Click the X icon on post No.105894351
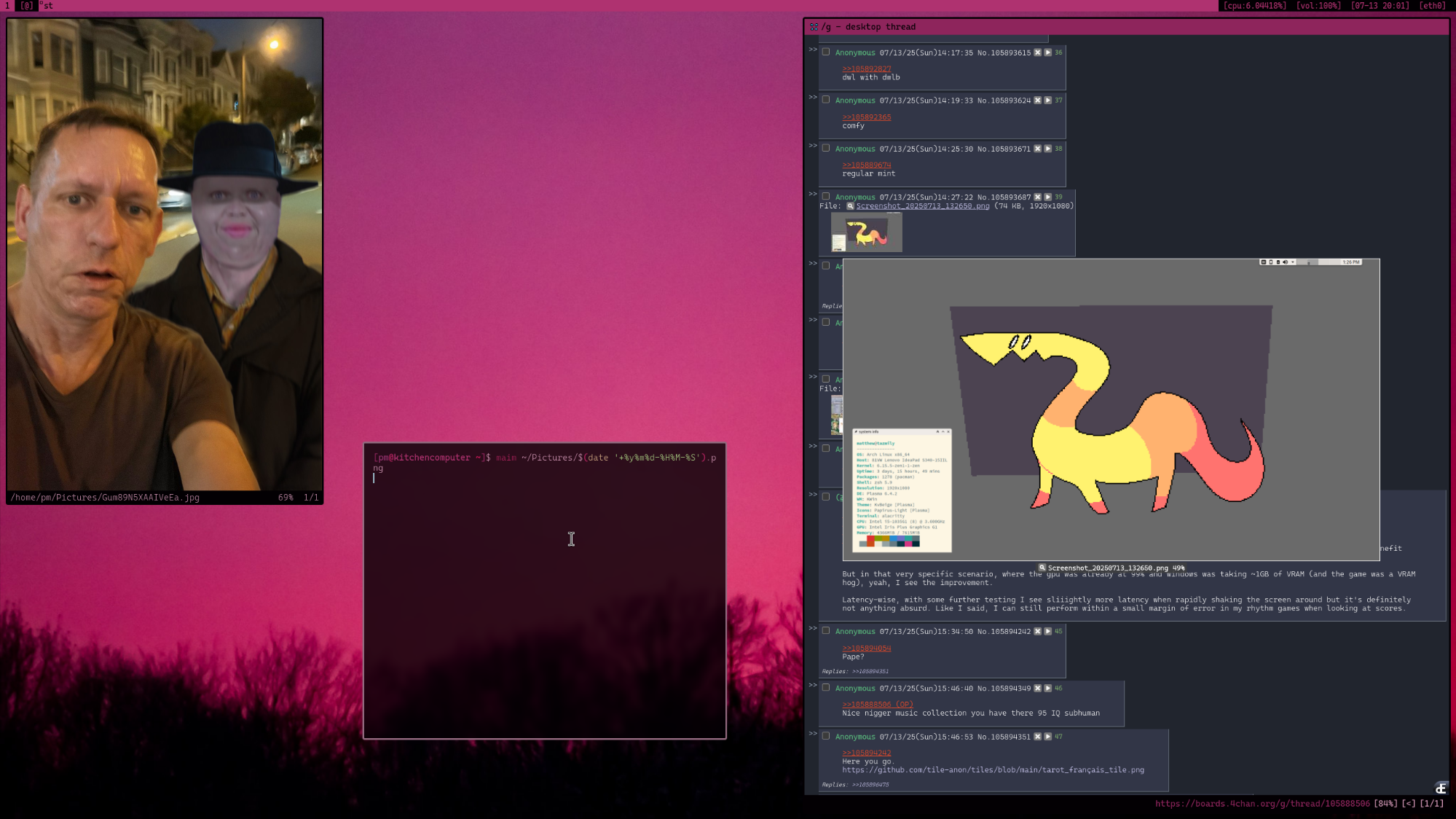 click(x=1037, y=737)
